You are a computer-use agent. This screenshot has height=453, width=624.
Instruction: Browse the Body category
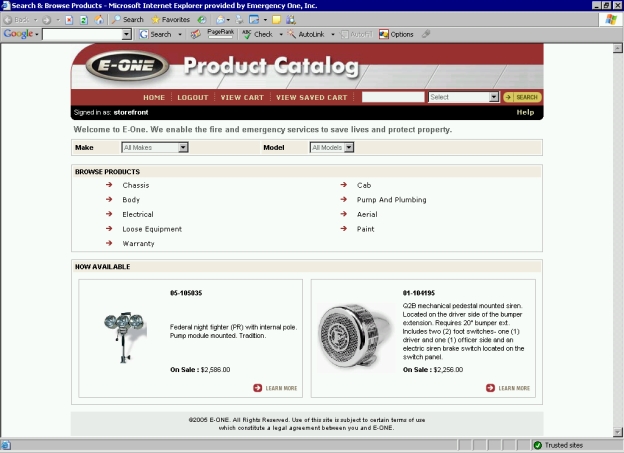131,200
